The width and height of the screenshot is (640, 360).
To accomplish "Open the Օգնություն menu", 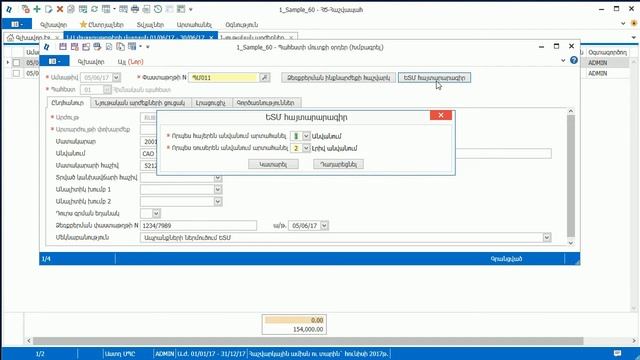I will coord(242,24).
